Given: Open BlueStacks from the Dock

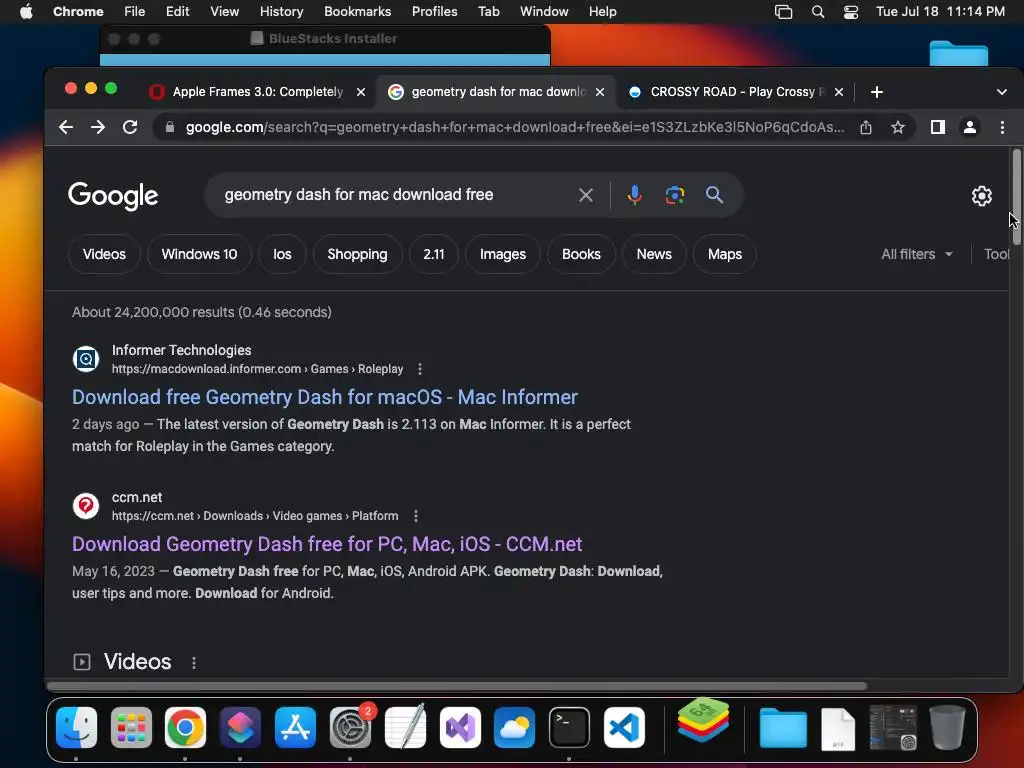Looking at the screenshot, I should coord(703,721).
